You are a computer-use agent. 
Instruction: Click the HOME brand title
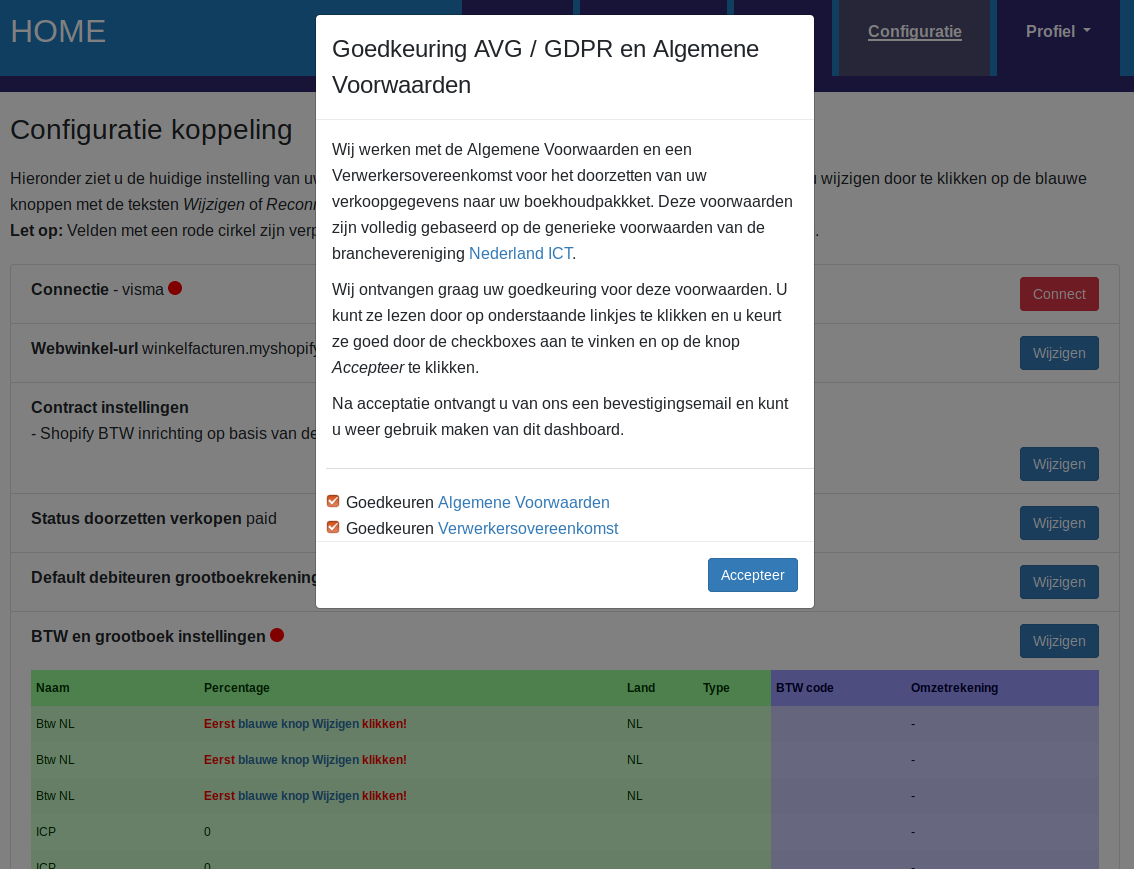pyautogui.click(x=58, y=31)
